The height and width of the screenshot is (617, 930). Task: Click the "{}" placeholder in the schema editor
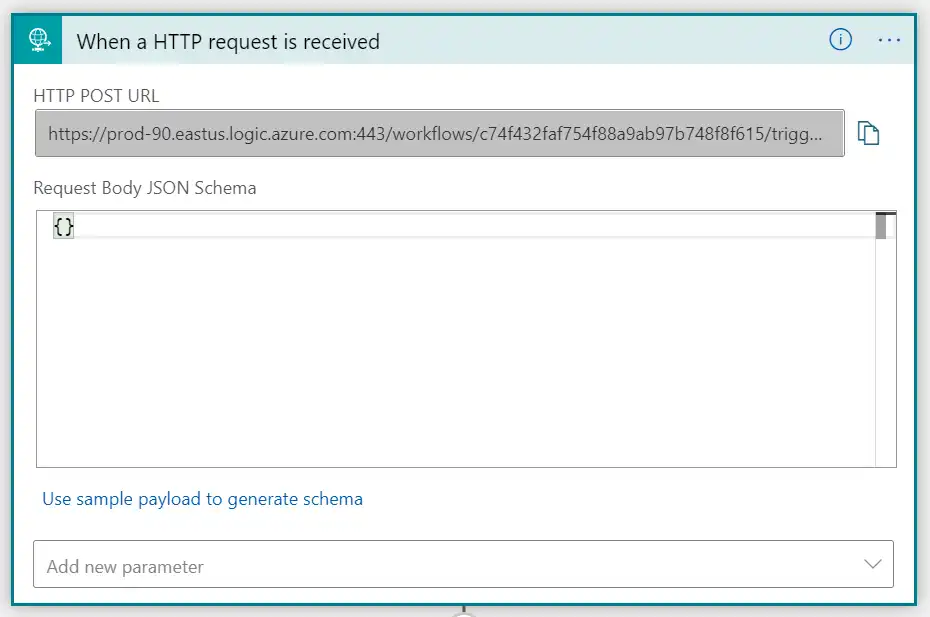click(63, 226)
